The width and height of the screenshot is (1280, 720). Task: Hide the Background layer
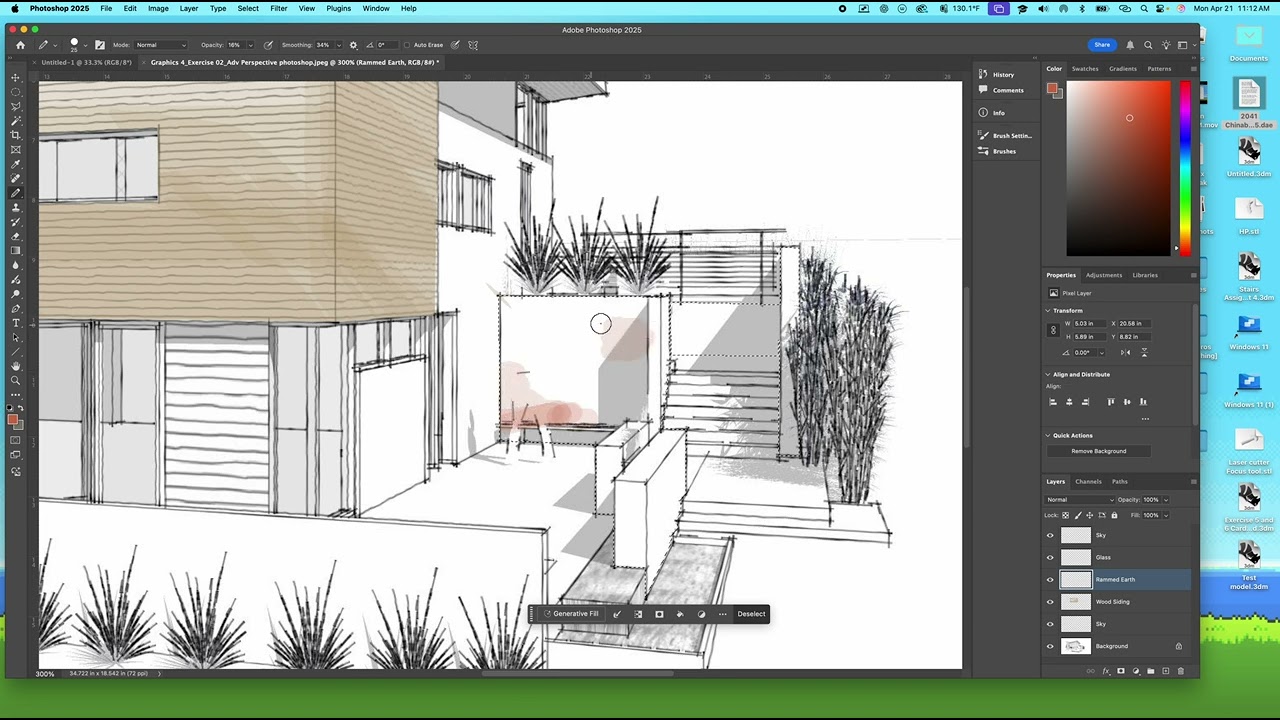click(1050, 646)
